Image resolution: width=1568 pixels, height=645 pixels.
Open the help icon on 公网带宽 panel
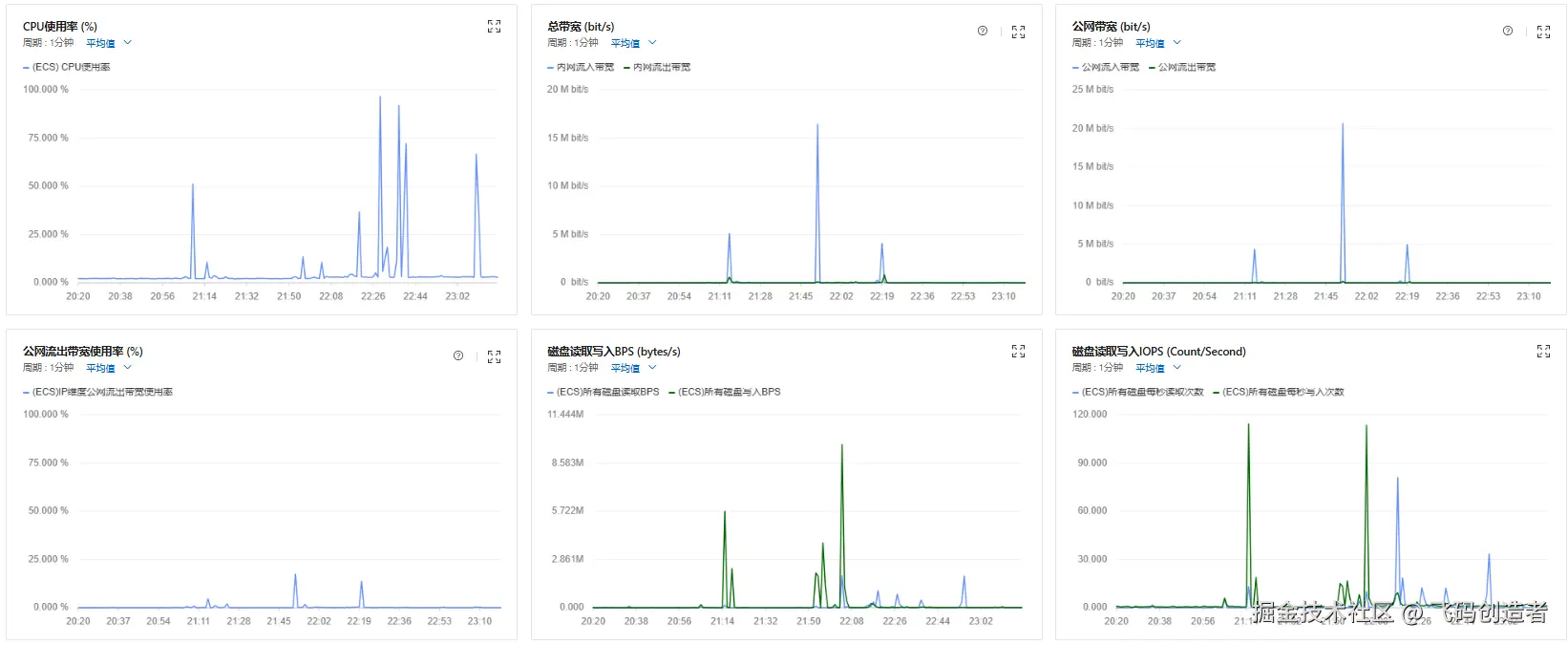[x=1508, y=31]
